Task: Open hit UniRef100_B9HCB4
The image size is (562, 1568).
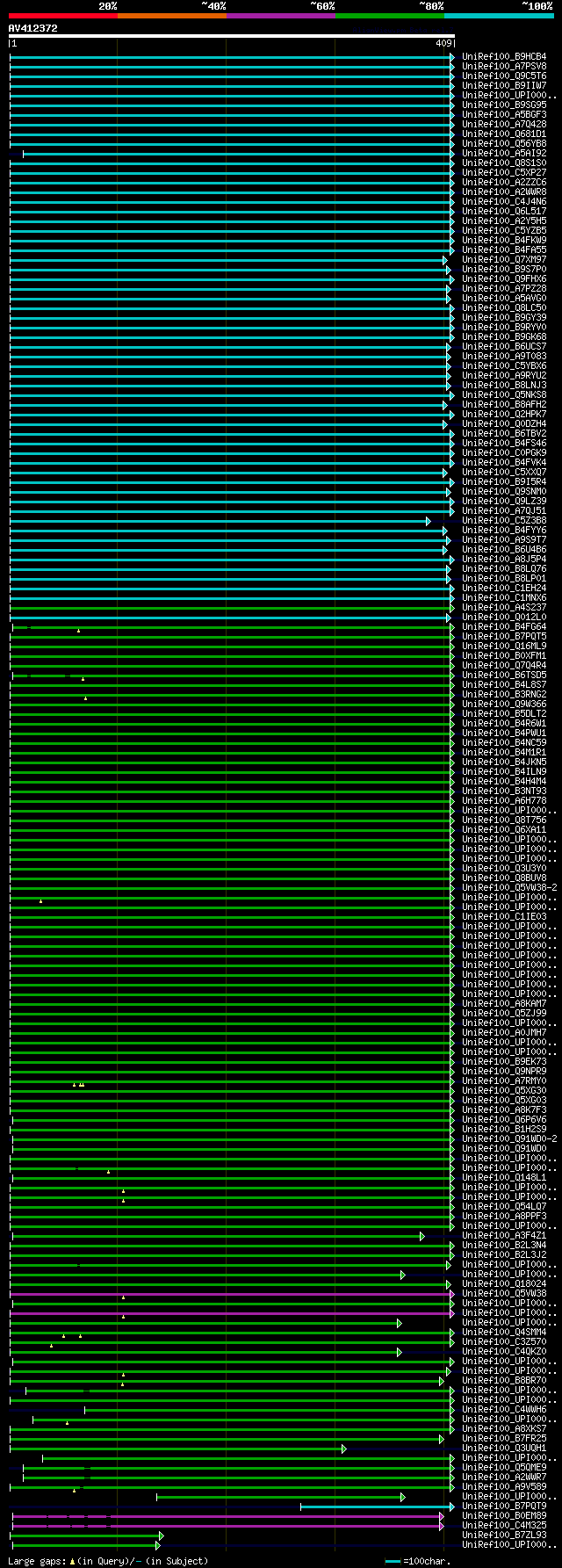Action: [504, 57]
